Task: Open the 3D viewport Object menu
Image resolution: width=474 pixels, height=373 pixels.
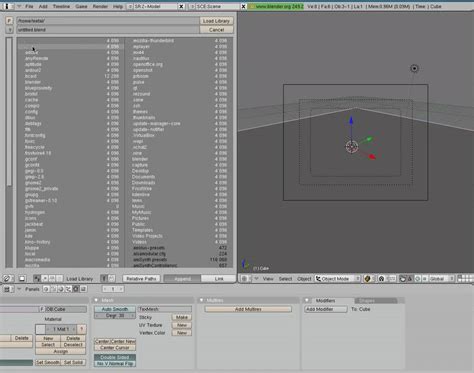Action: coord(304,279)
